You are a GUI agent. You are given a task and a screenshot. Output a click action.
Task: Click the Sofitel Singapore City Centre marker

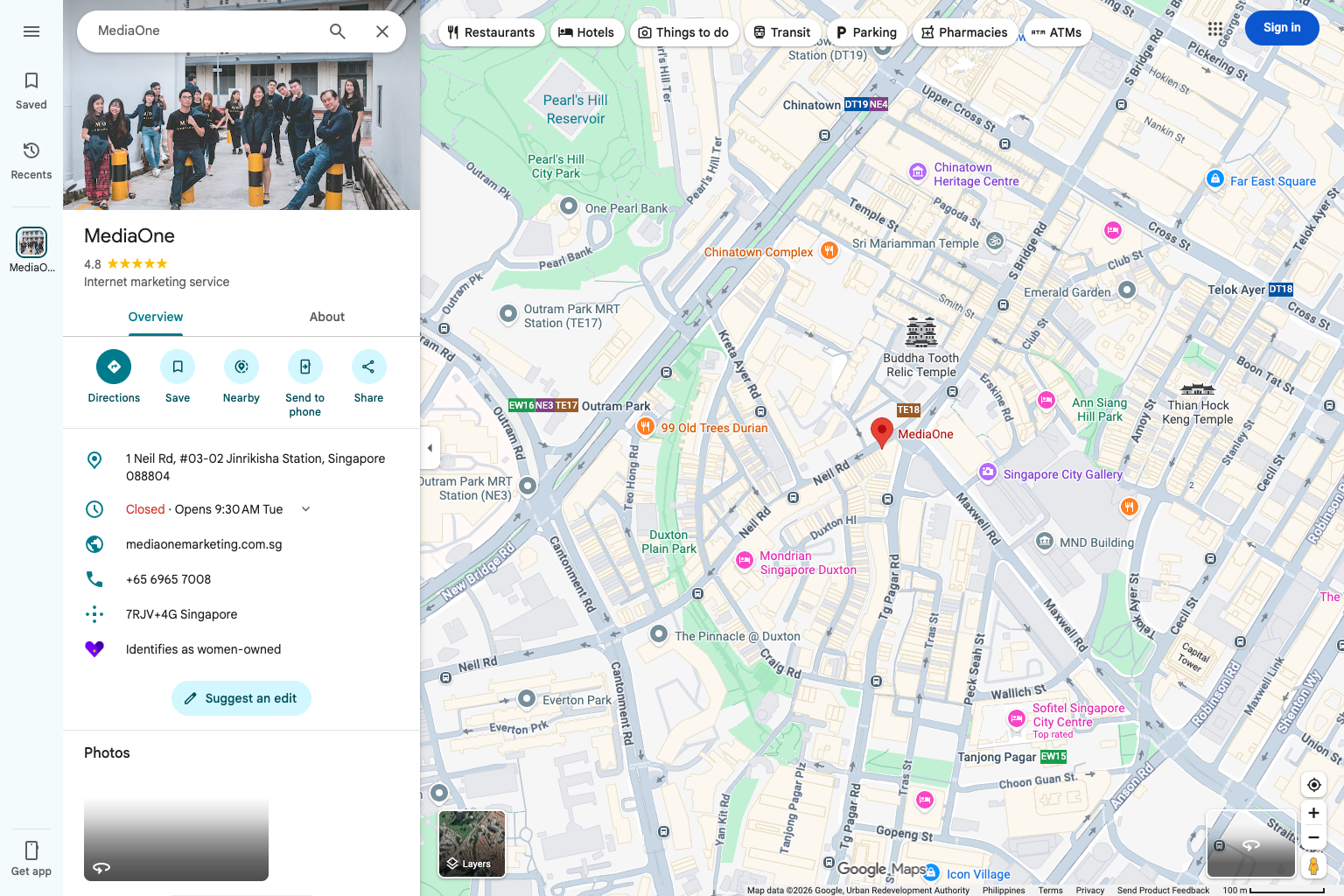pos(1017,719)
